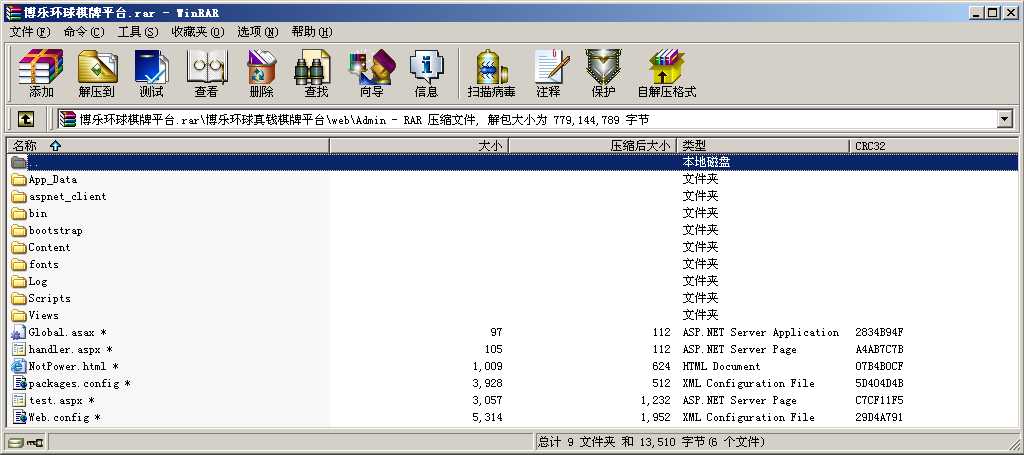Open the 命令(C) menu
This screenshot has height=455, width=1024.
pyautogui.click(x=84, y=31)
